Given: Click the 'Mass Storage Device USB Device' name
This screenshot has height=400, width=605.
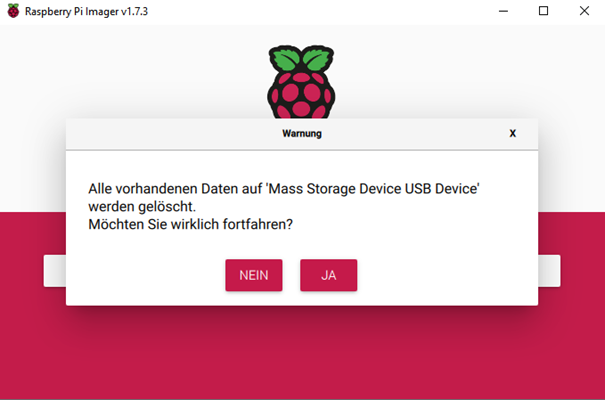Looking at the screenshot, I should point(372,189).
